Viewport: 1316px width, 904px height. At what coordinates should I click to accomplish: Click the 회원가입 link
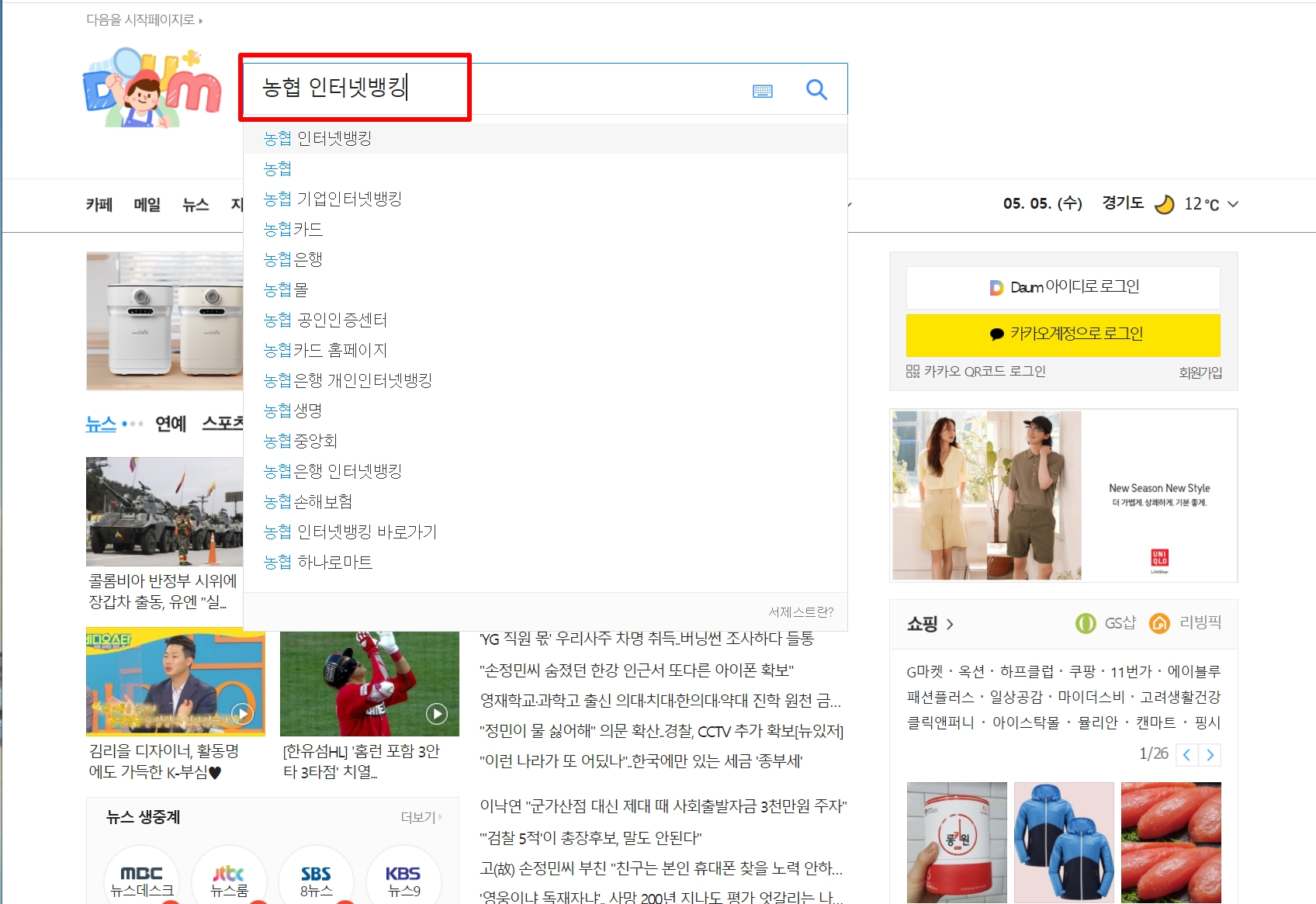coord(1200,372)
